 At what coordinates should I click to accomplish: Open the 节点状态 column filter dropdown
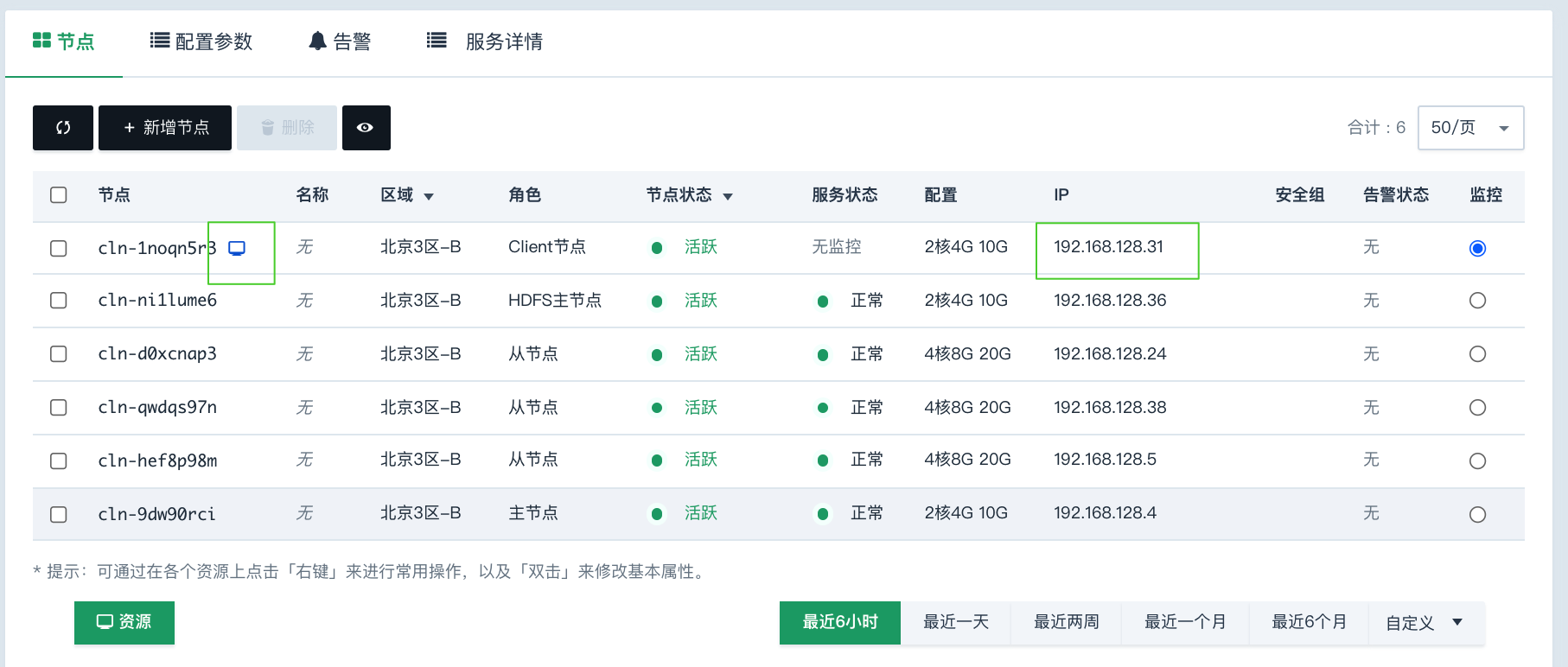tap(728, 197)
